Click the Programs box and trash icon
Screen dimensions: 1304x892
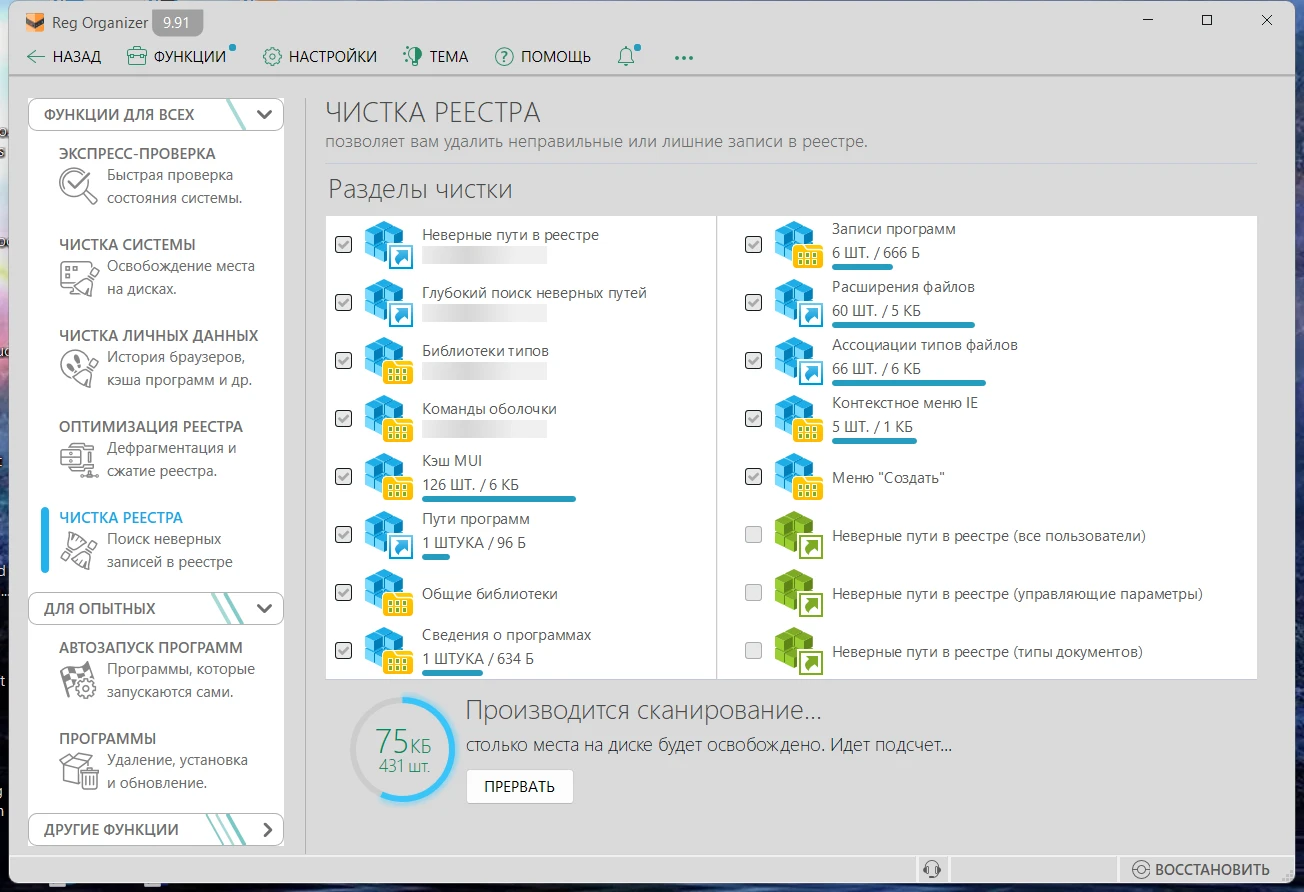[x=79, y=771]
